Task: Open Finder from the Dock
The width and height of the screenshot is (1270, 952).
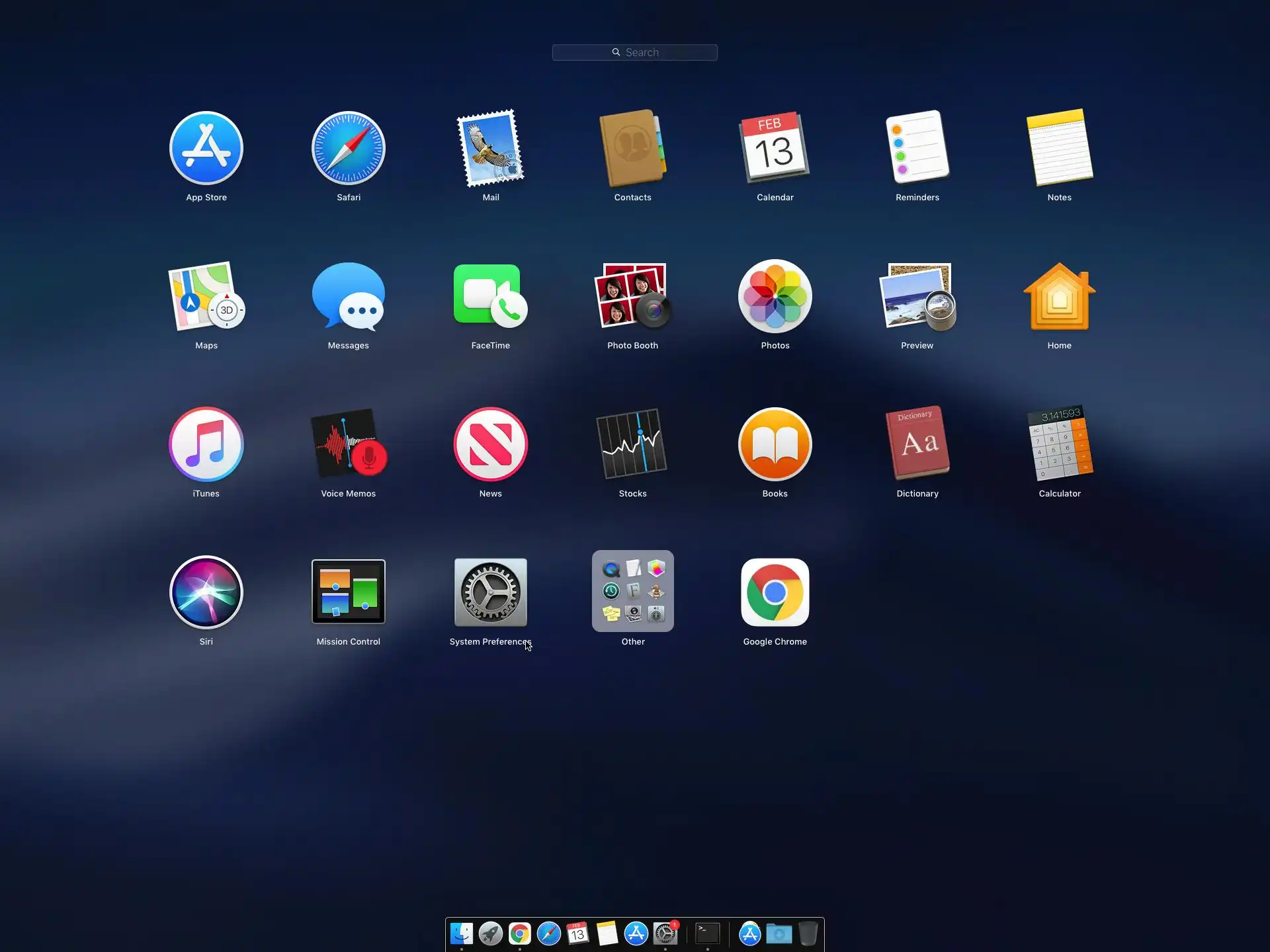Action: pos(462,933)
